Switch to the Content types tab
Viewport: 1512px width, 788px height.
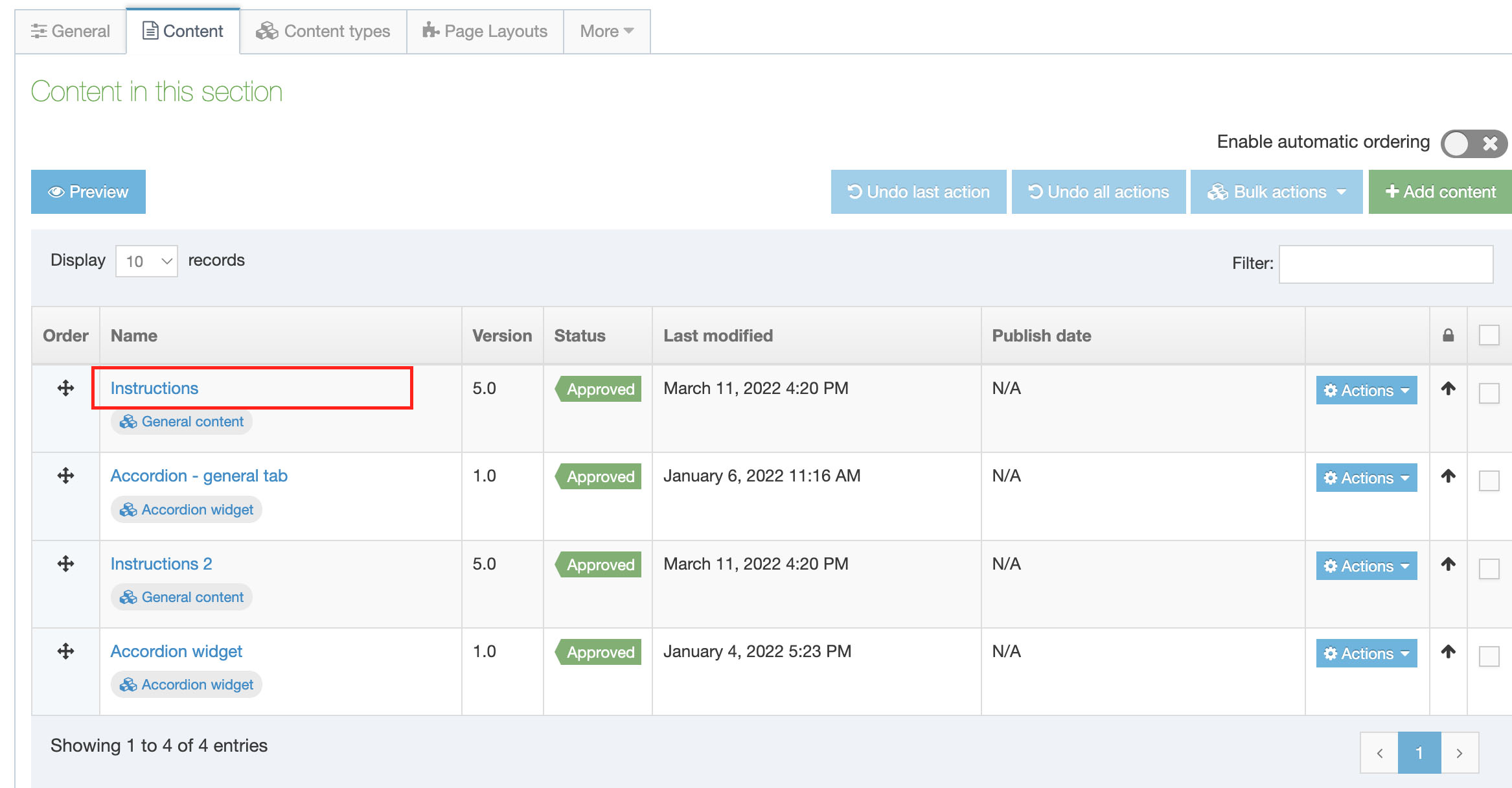click(x=323, y=31)
